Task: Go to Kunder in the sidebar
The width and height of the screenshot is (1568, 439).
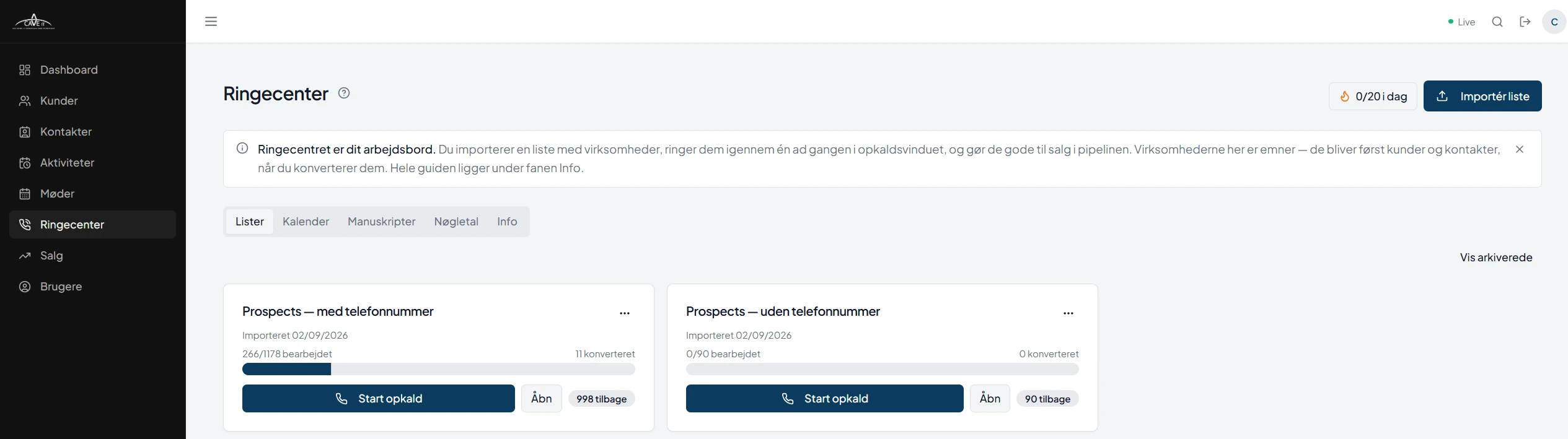Action: (93, 101)
